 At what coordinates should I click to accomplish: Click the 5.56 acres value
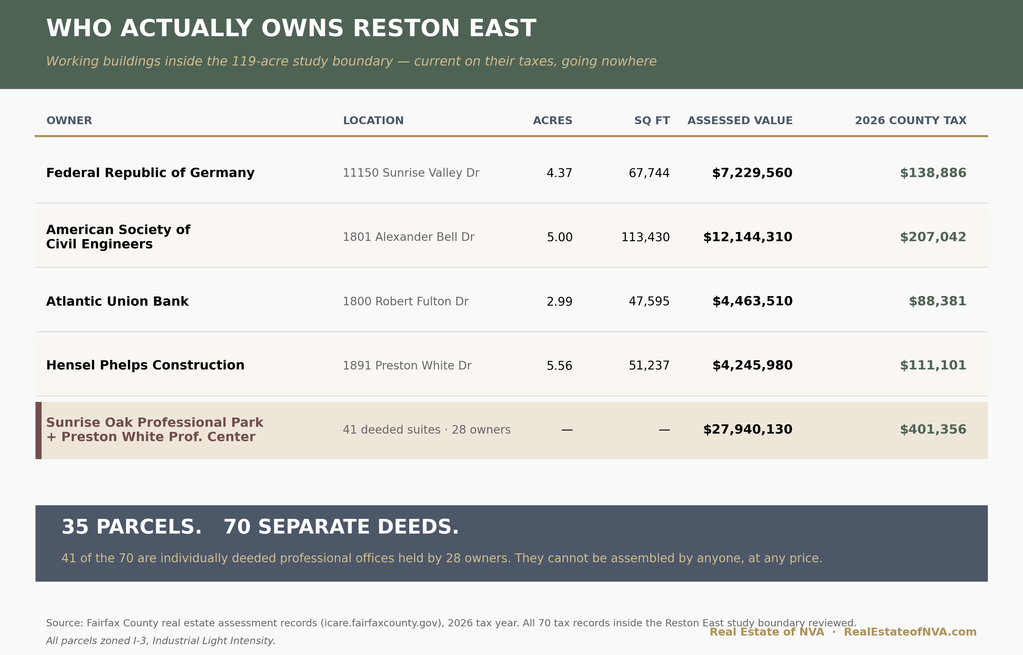coord(559,365)
